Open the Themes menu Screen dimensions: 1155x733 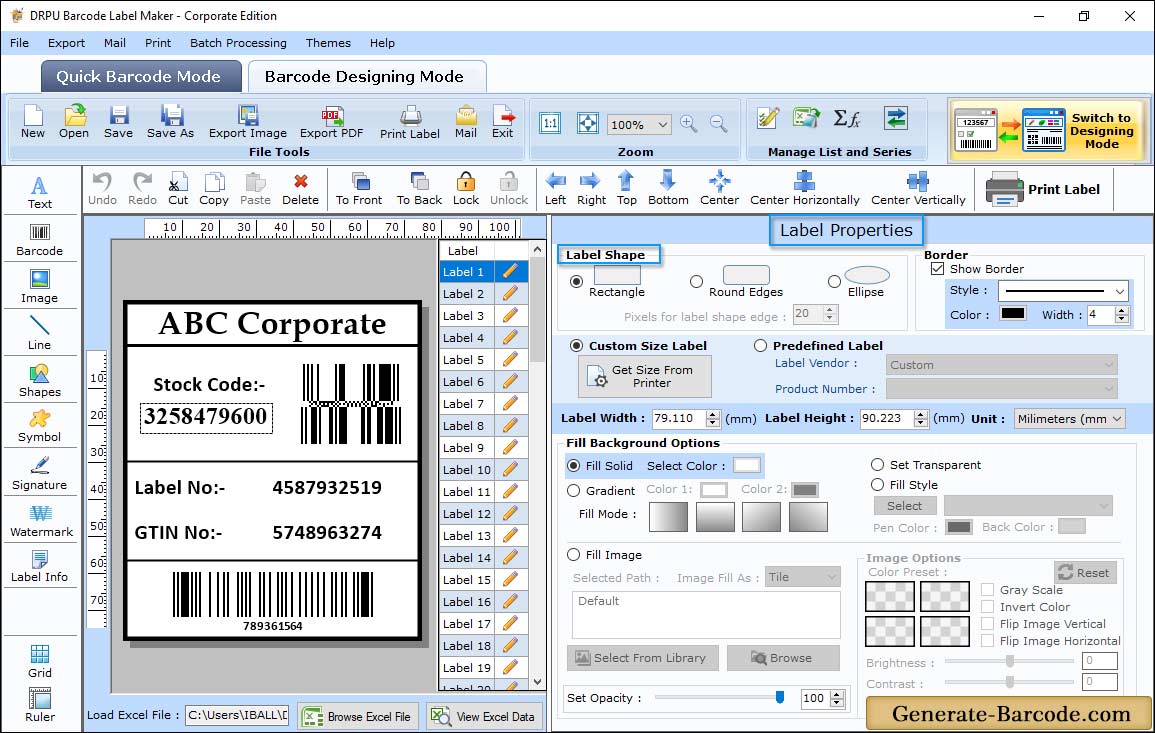[328, 43]
